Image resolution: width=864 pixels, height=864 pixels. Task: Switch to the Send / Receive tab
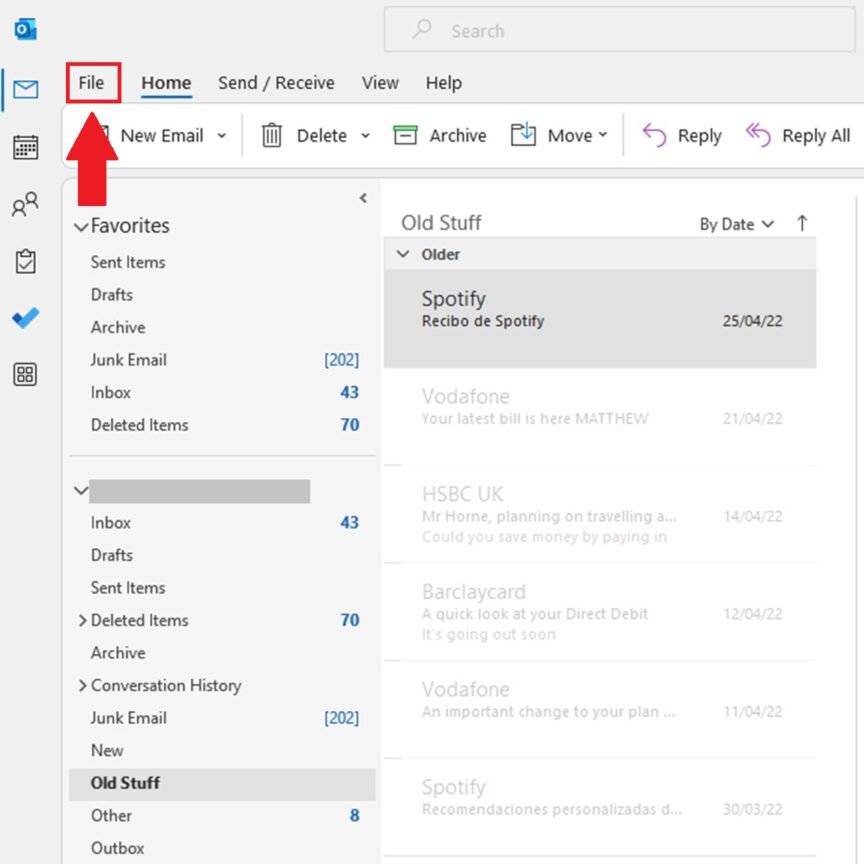pos(276,83)
